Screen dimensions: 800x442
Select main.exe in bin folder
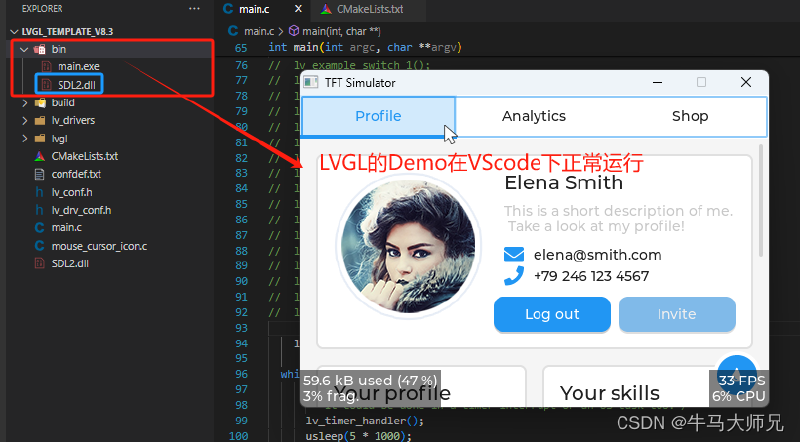click(79, 66)
